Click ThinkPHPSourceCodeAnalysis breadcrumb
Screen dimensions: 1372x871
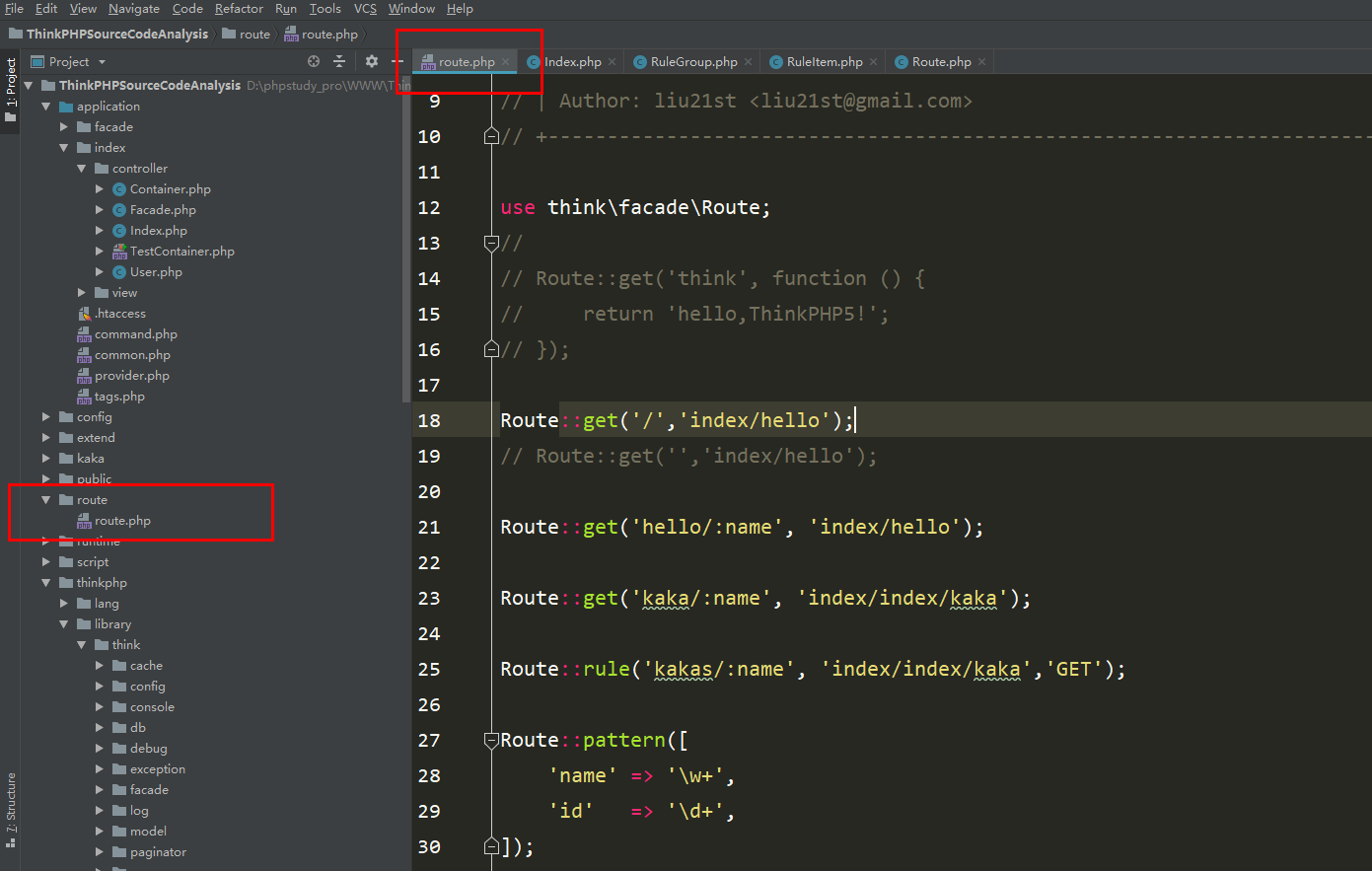[x=116, y=35]
